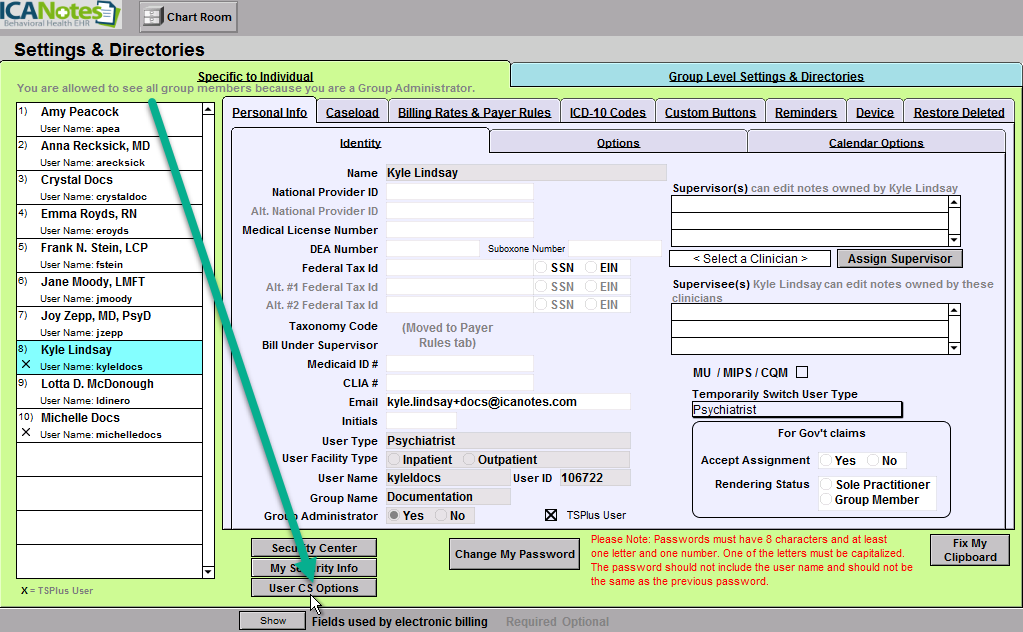Open Group Level Settings & Directories tab
The width and height of the screenshot is (1023, 632).
click(766, 76)
